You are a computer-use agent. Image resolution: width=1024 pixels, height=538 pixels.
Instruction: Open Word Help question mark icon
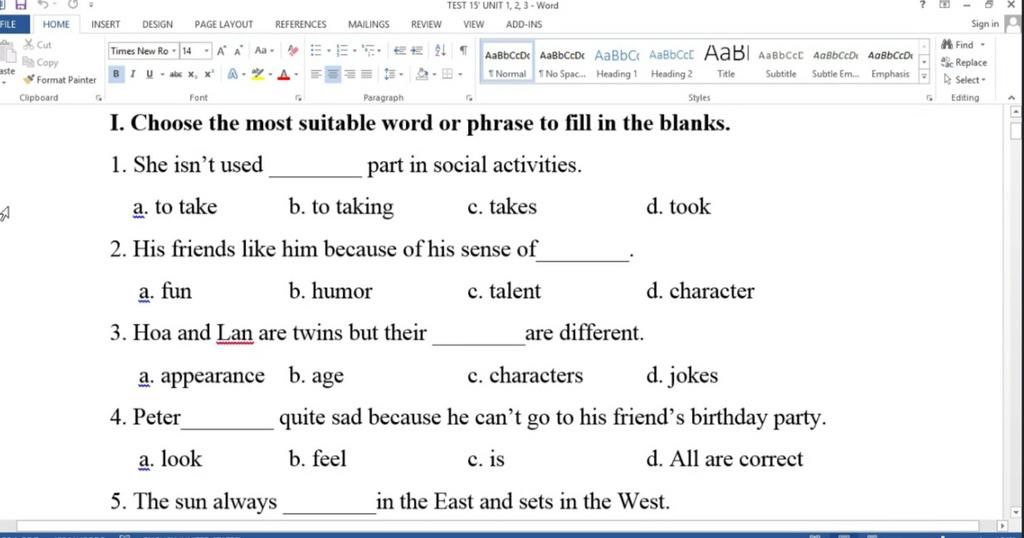click(x=922, y=5)
